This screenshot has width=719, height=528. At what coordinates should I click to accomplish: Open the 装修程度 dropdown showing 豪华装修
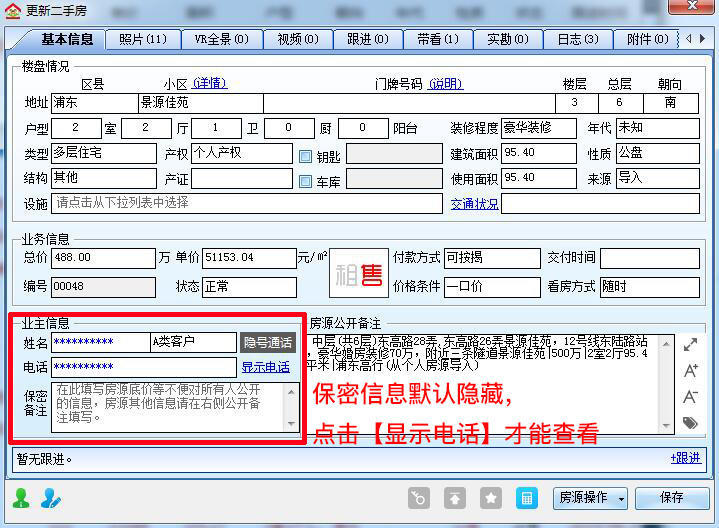point(538,128)
